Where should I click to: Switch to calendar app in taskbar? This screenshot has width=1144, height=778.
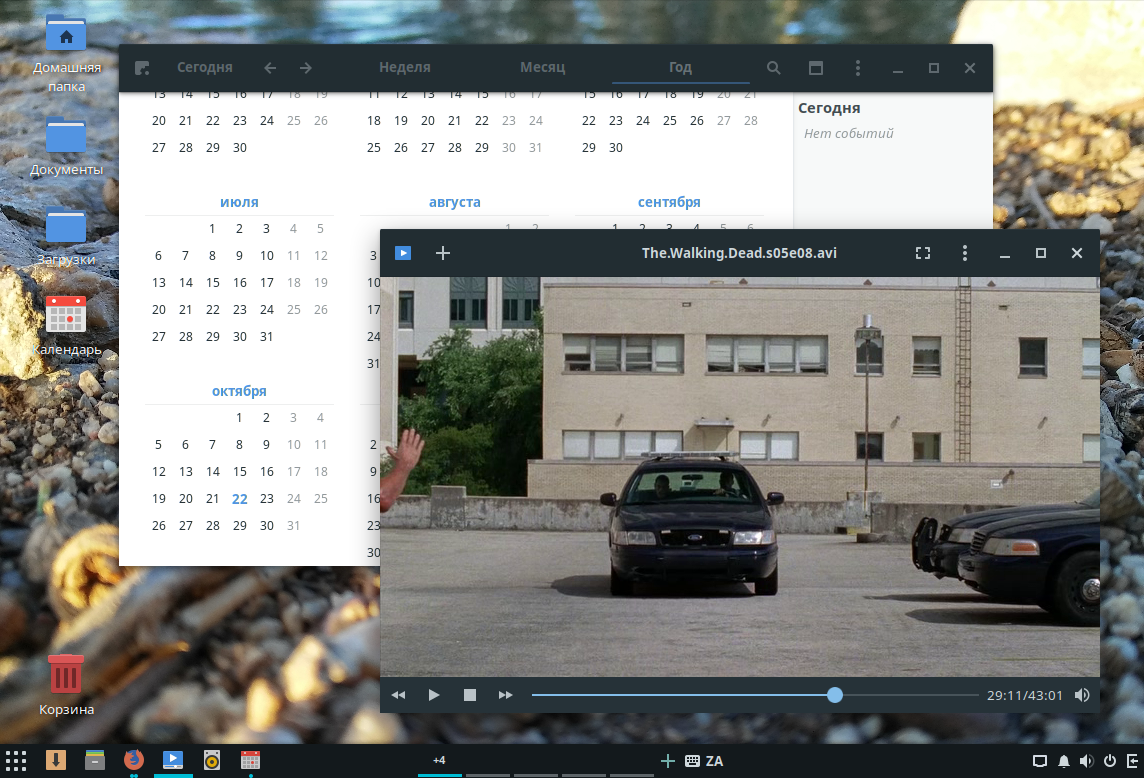(250, 760)
